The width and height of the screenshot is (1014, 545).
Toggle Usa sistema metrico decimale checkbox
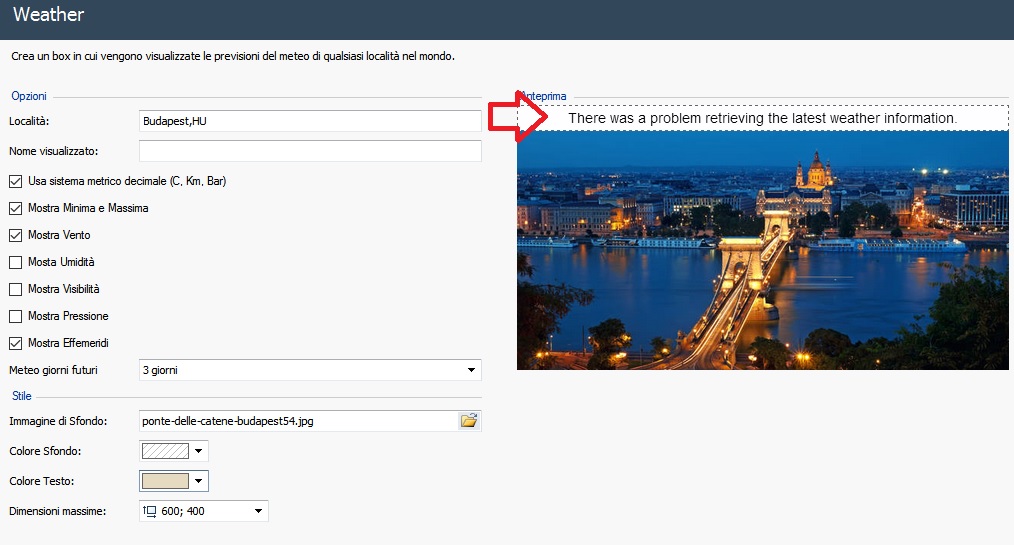[16, 182]
